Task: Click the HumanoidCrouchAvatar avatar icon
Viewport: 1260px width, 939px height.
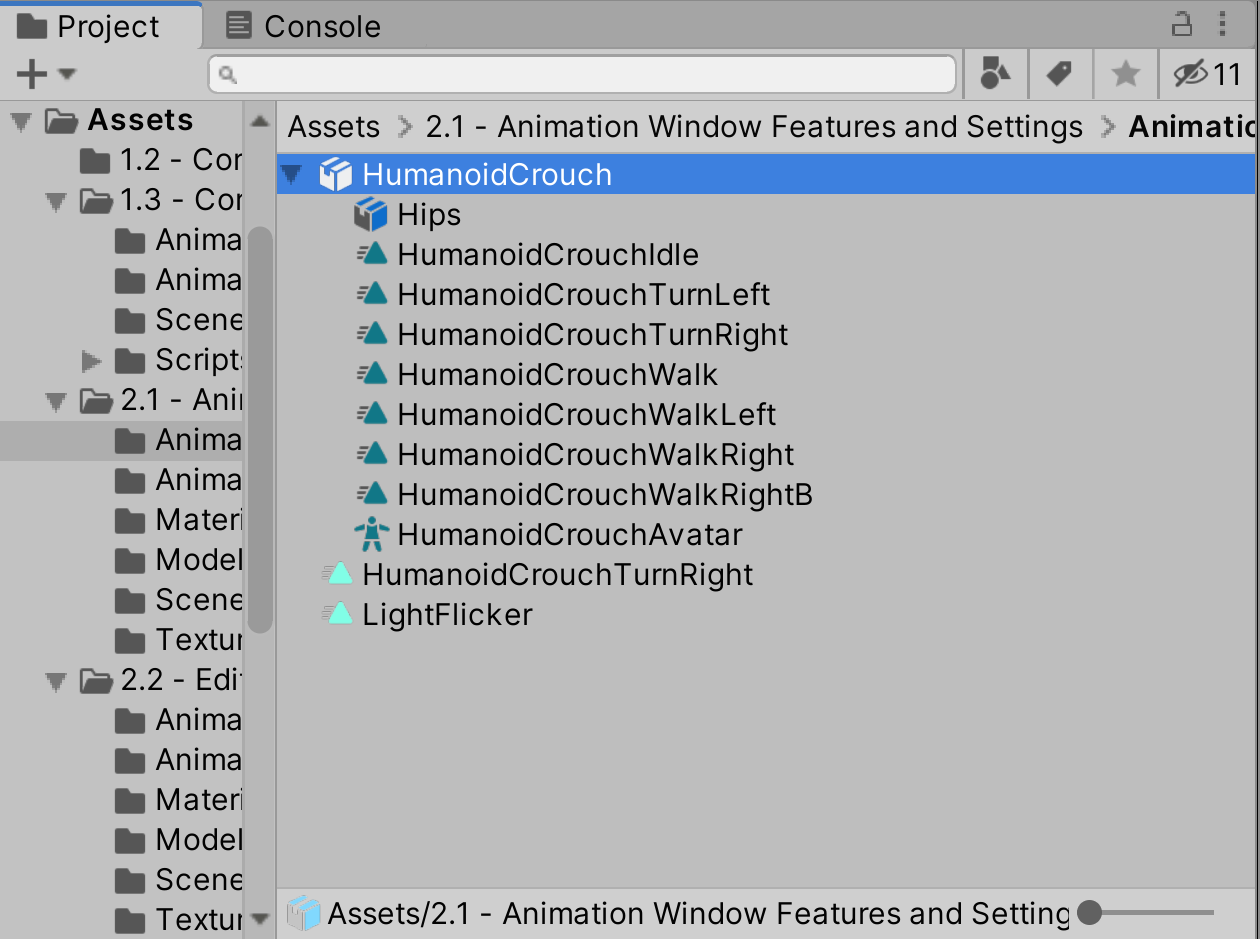Action: [372, 535]
